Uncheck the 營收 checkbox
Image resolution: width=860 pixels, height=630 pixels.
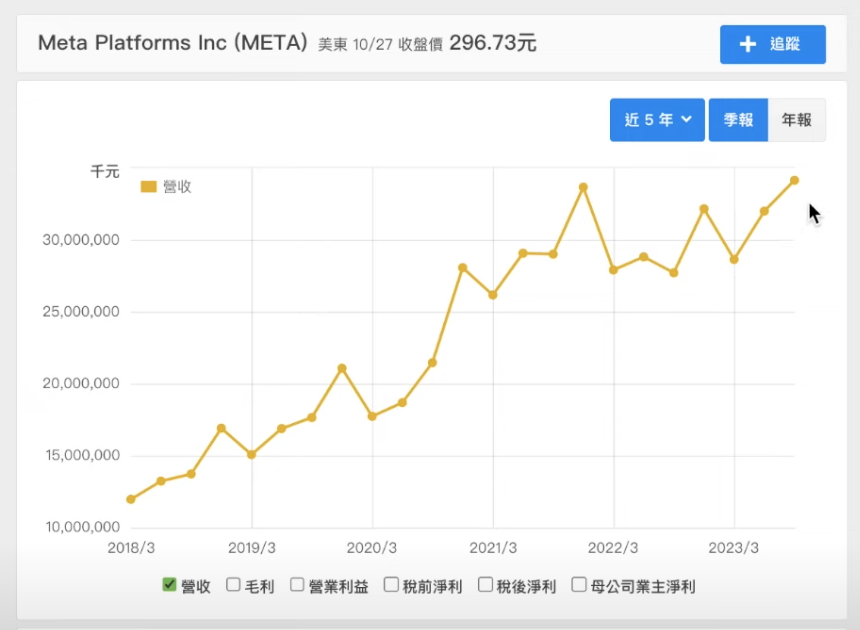click(169, 584)
